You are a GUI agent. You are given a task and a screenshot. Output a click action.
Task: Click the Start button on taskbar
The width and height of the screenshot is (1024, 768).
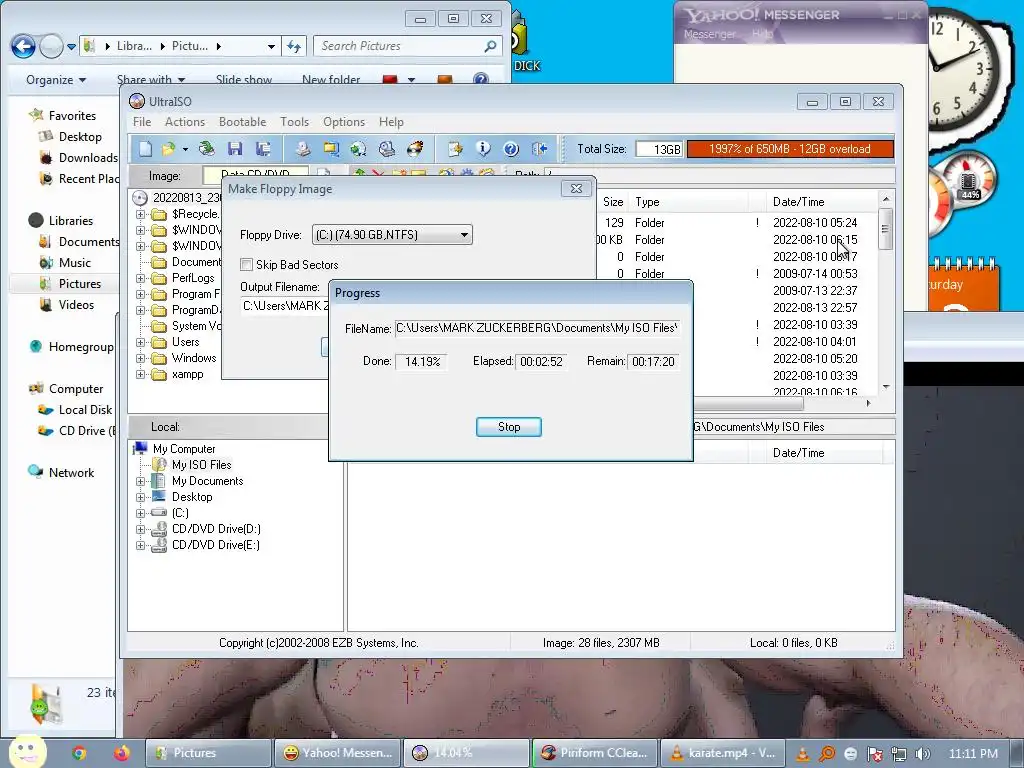26,752
